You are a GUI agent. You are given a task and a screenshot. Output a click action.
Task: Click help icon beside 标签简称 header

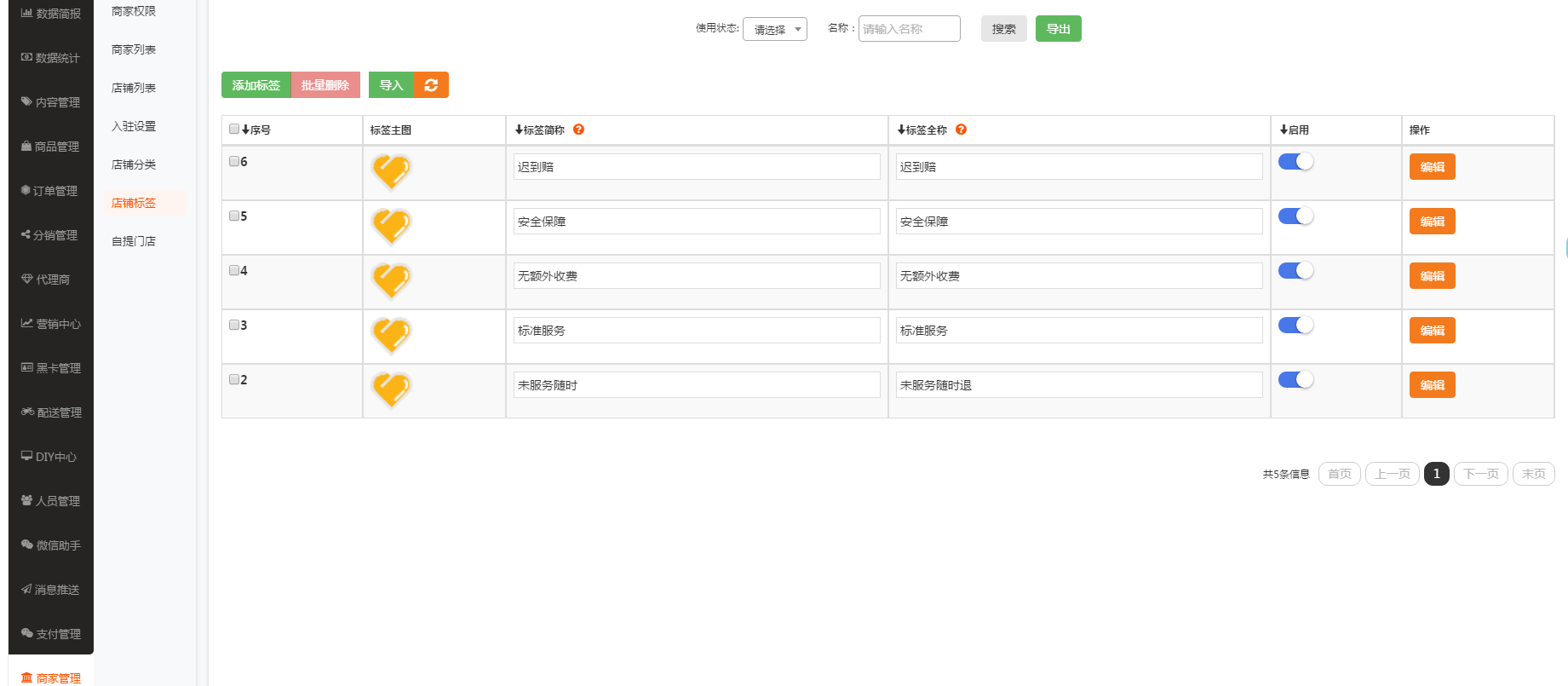tap(578, 130)
